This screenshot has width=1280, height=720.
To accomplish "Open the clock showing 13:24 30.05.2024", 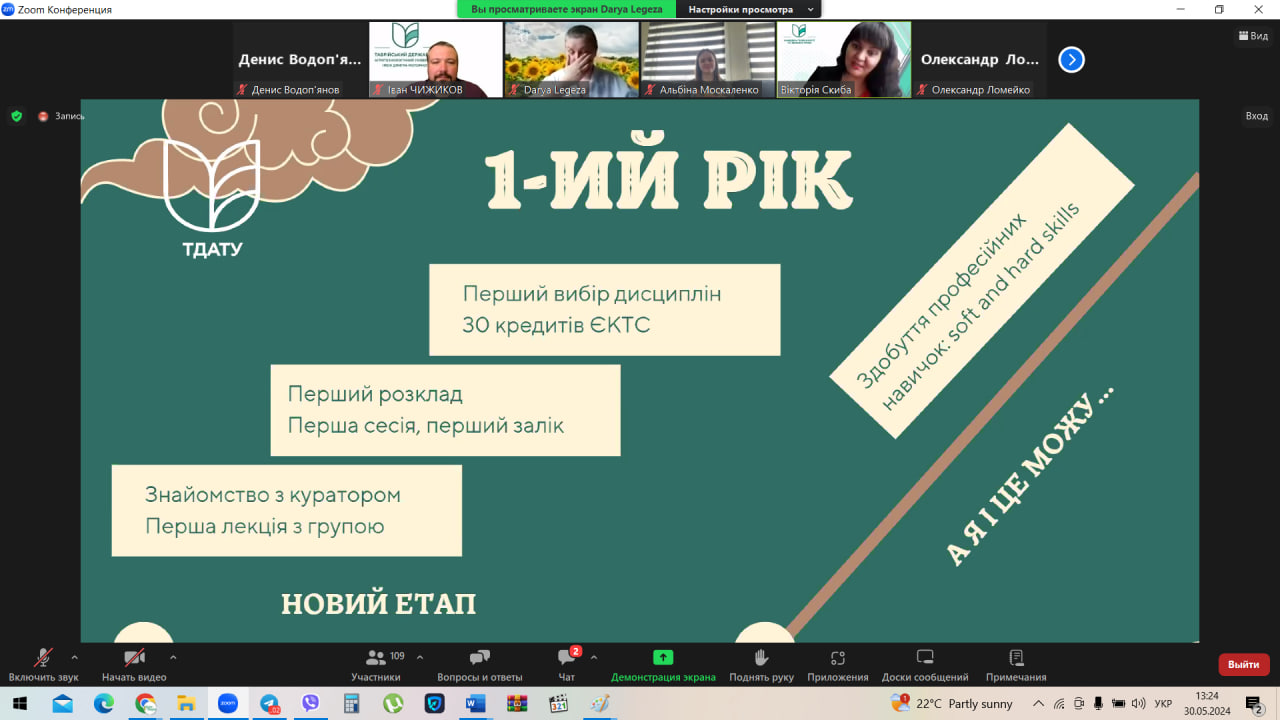I will (1207, 704).
